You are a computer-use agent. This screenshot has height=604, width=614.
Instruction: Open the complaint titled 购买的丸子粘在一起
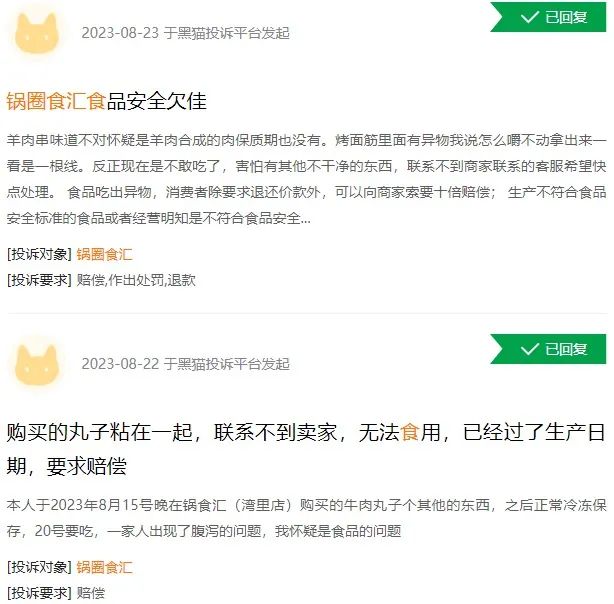[306, 449]
